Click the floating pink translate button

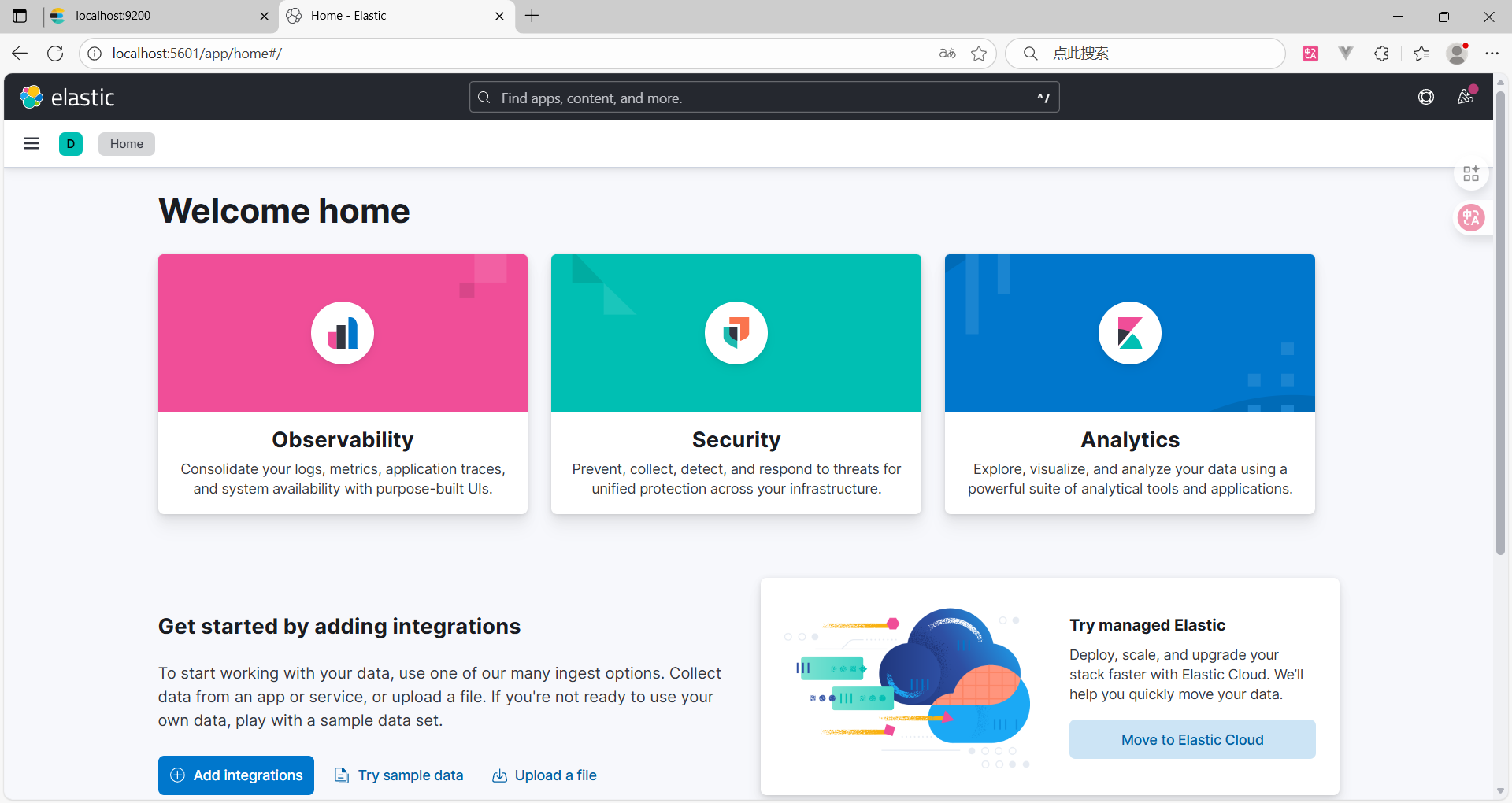(1471, 218)
